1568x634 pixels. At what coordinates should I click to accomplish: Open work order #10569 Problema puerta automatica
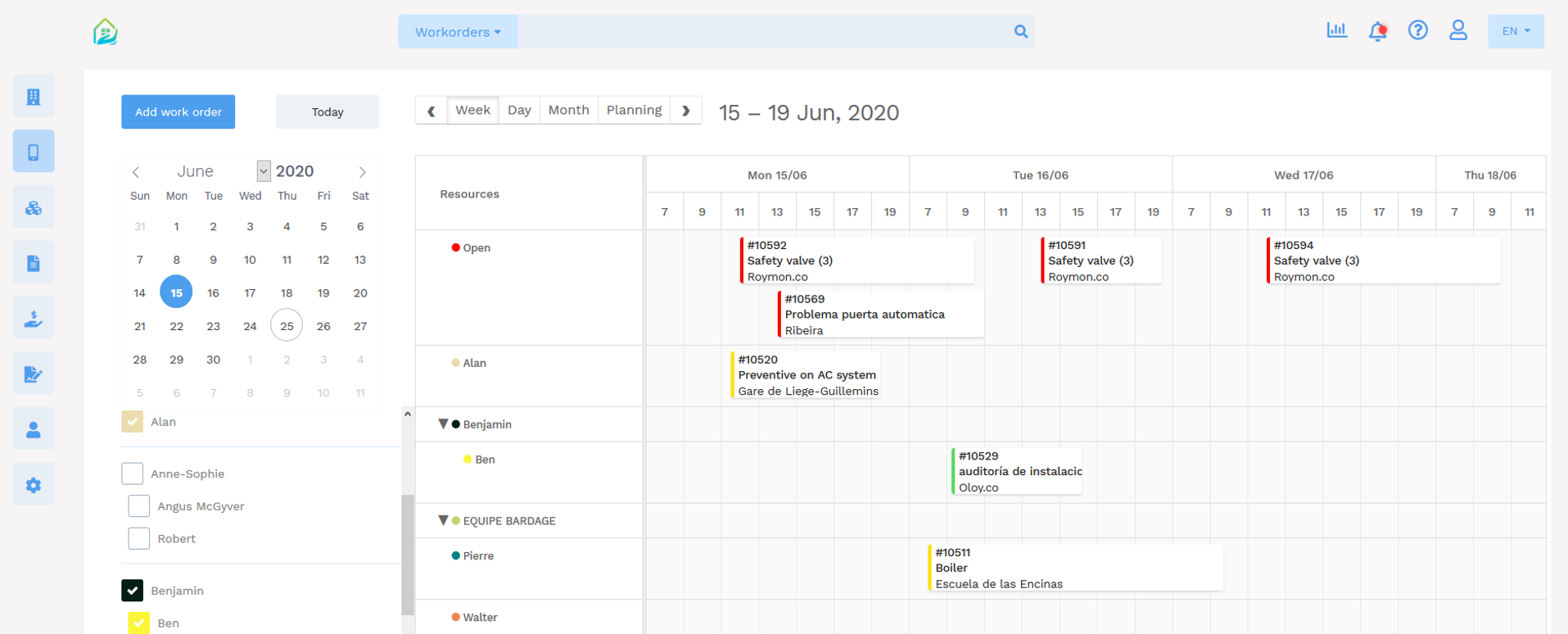coord(880,315)
